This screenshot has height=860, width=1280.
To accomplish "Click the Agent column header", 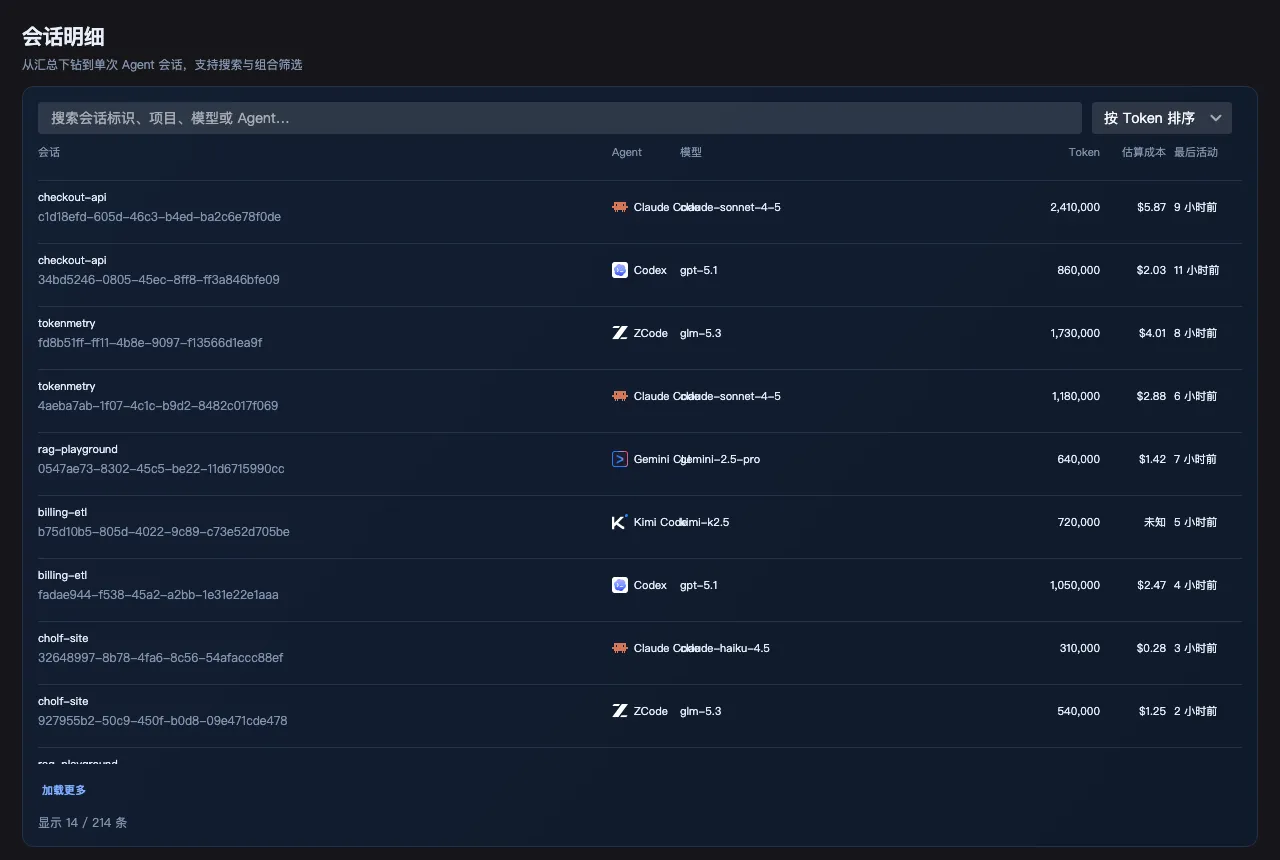I will click(x=627, y=152).
